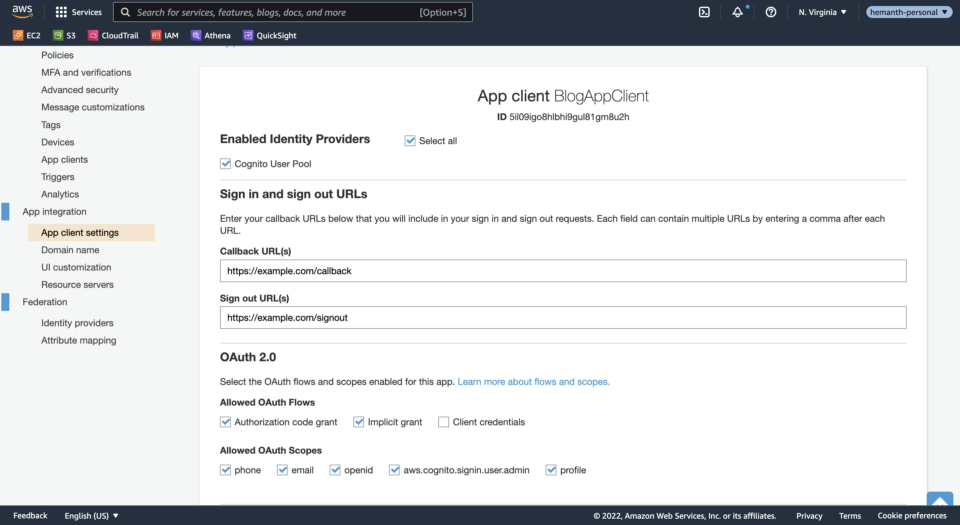Click into Callback URL(s) field
The width and height of the screenshot is (960, 525).
coord(563,271)
